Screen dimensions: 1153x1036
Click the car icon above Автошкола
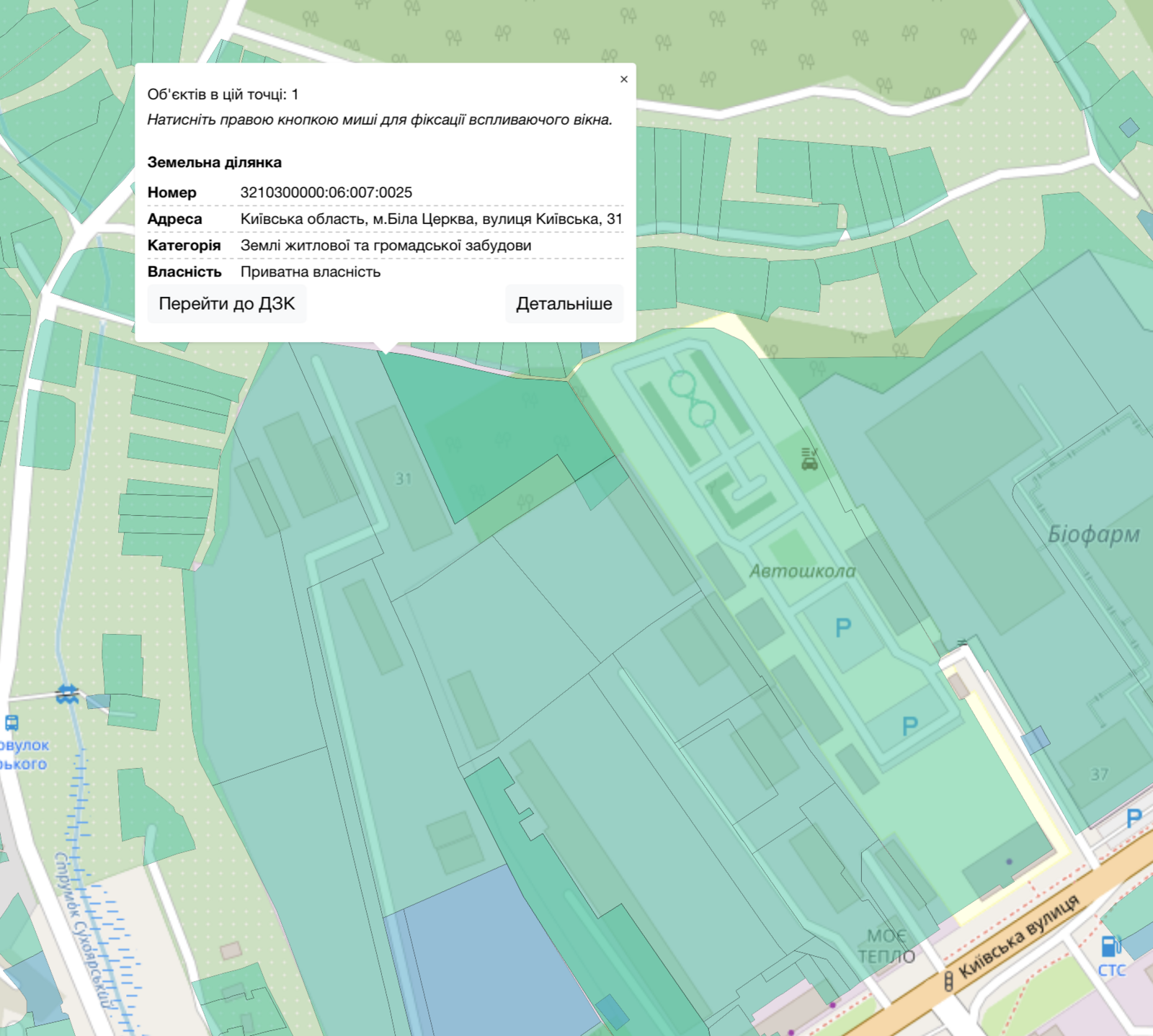click(x=809, y=459)
